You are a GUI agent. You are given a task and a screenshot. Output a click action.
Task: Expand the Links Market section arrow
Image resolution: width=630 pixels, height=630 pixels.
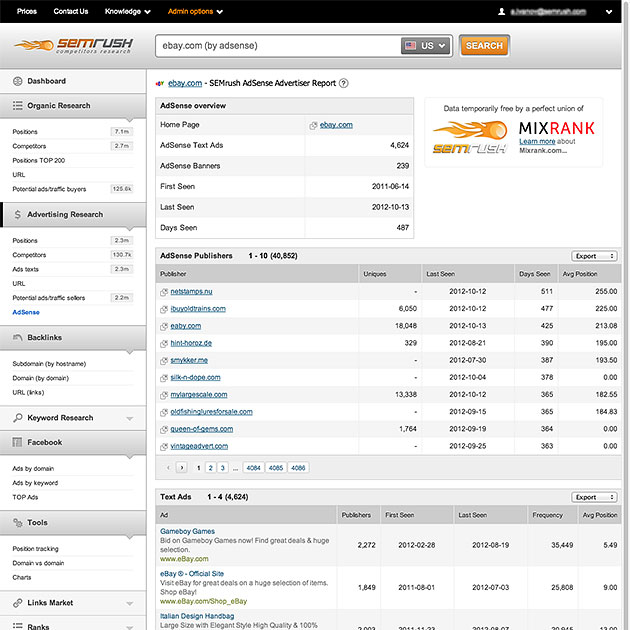tap(129, 603)
